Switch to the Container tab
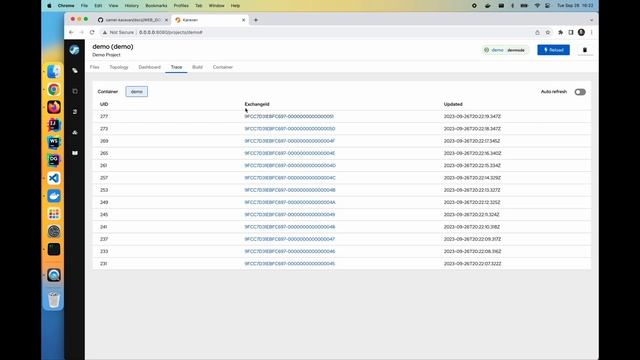This screenshot has height=360, width=640. tap(222, 67)
